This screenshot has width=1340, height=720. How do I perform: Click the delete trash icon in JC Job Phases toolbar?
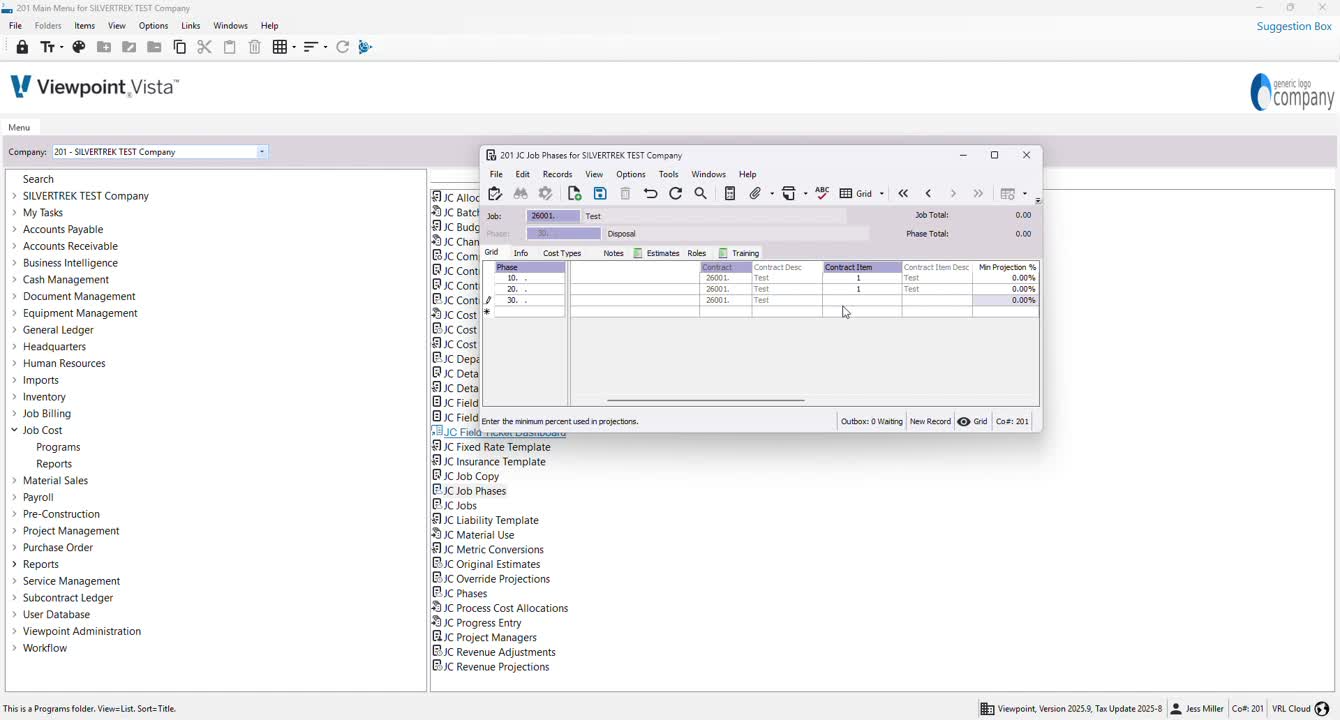[x=625, y=194]
